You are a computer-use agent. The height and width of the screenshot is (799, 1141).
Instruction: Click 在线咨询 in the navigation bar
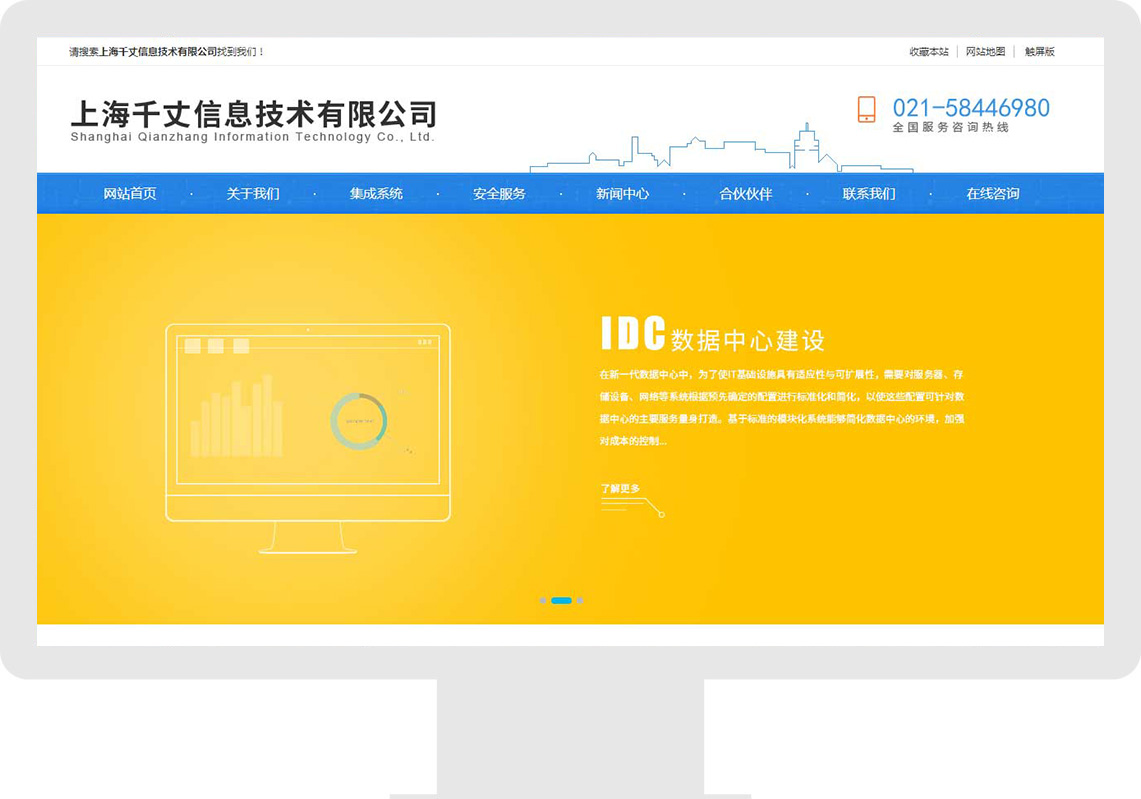(992, 194)
